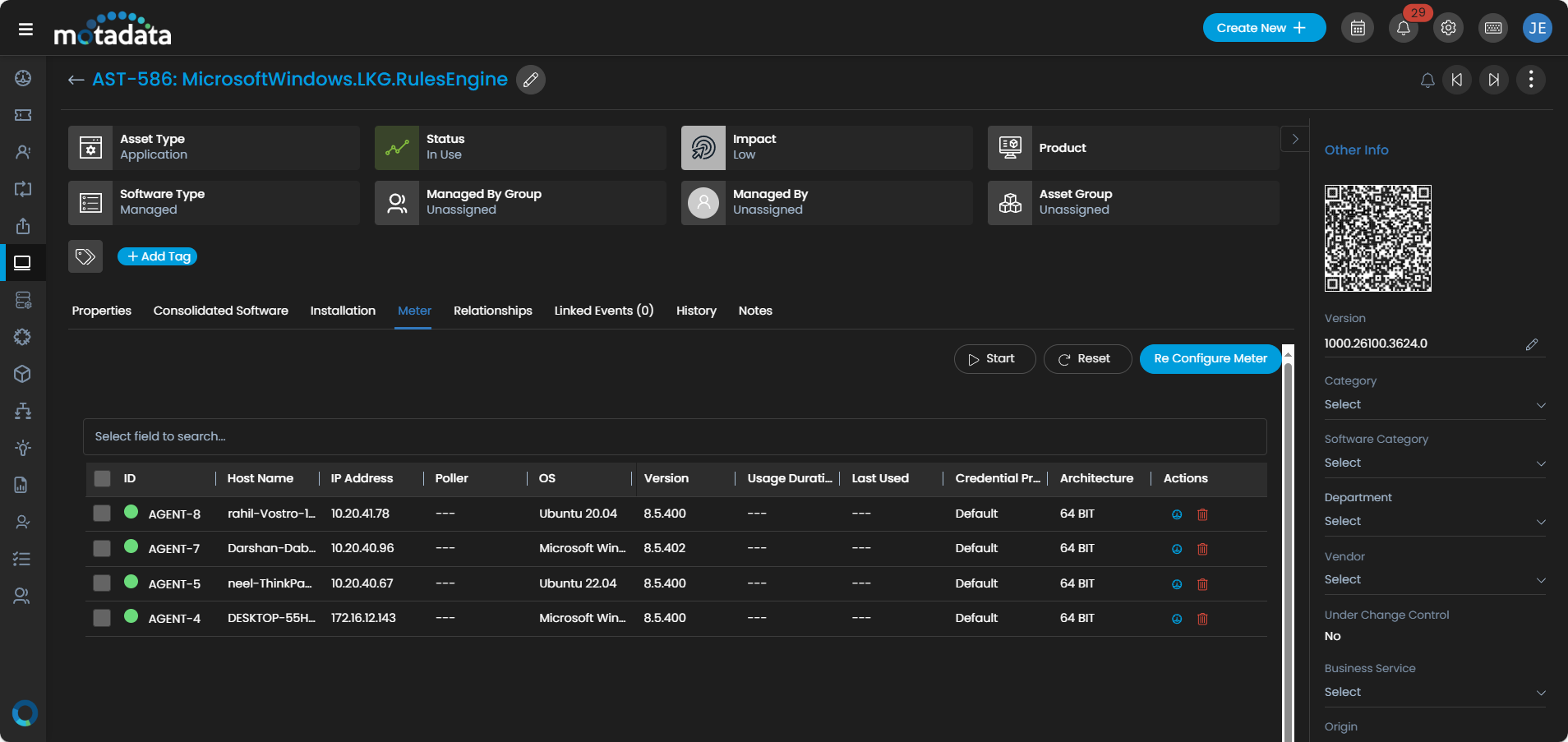Check the AGENT-7 row checkbox
This screenshot has height=742, width=1568.
[102, 548]
